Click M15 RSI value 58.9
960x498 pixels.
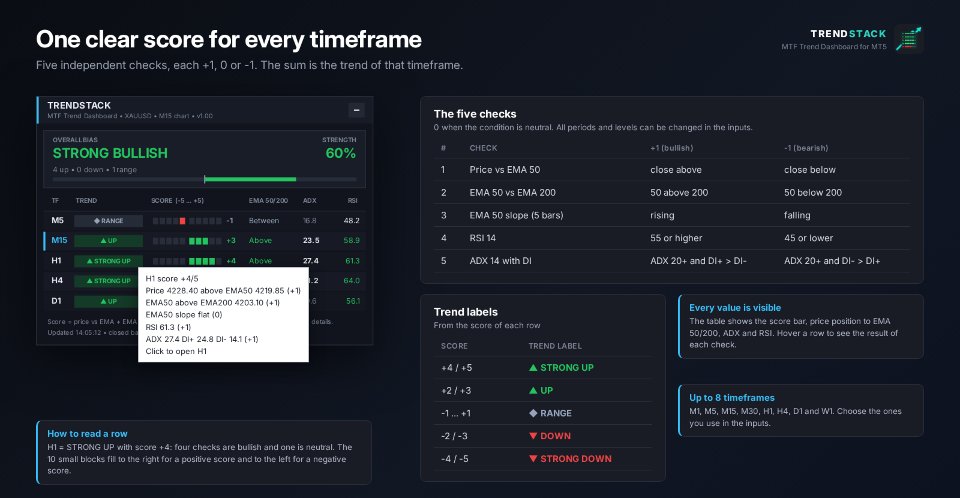(x=351, y=241)
